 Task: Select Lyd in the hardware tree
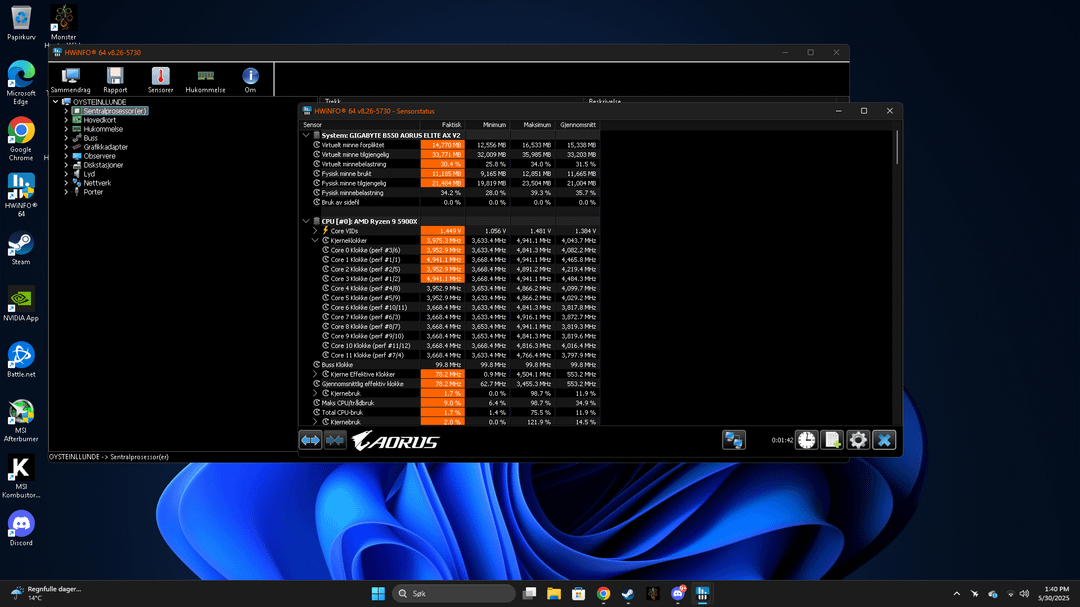89,174
